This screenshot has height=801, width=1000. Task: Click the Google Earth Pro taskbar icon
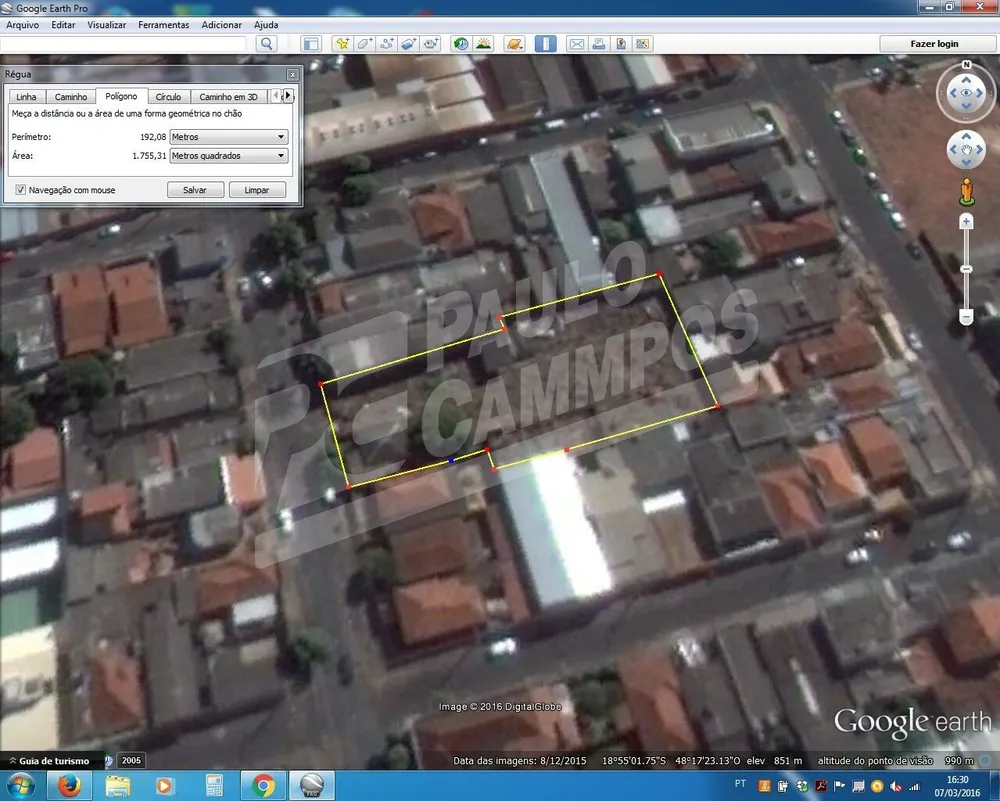[312, 785]
